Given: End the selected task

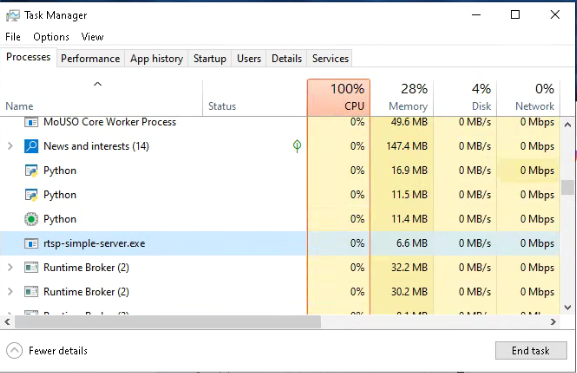Looking at the screenshot, I should click(531, 351).
